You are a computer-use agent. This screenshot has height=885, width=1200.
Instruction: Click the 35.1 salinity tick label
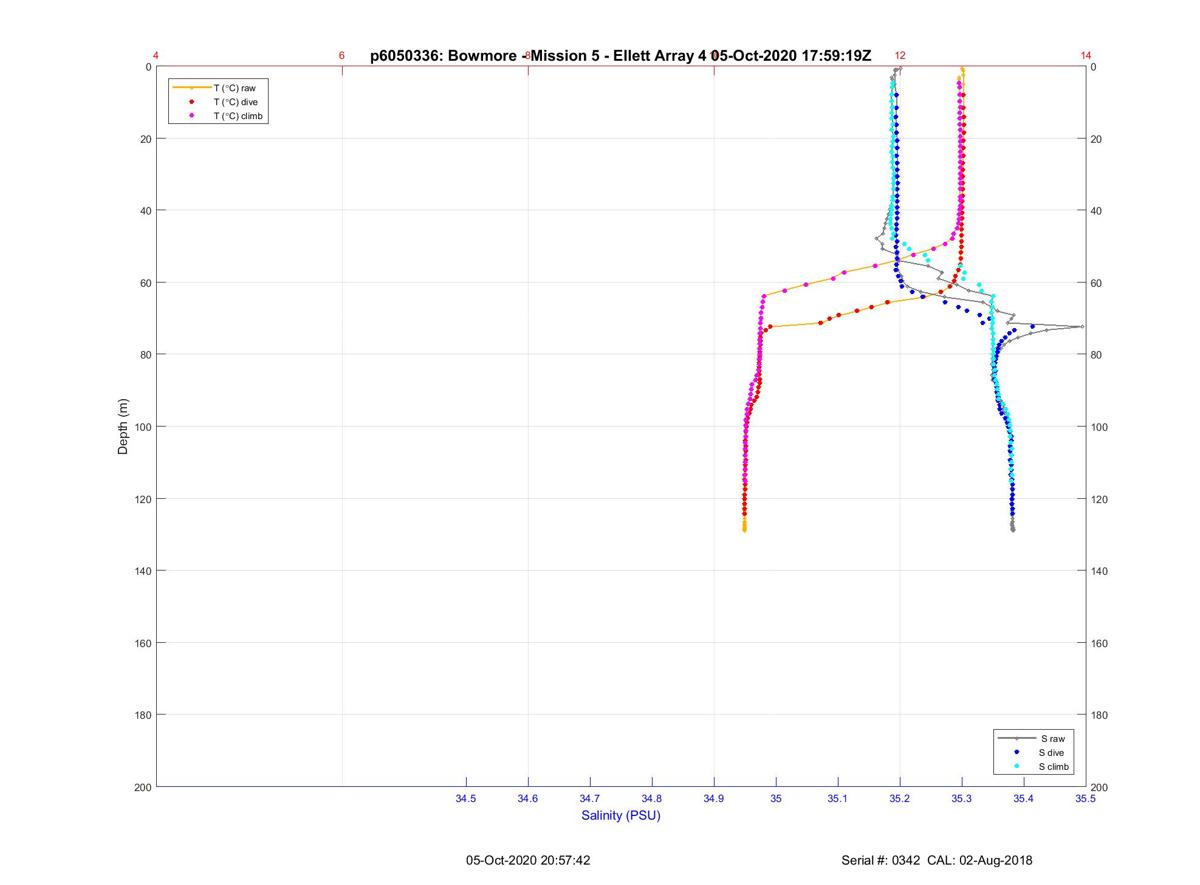tap(838, 798)
